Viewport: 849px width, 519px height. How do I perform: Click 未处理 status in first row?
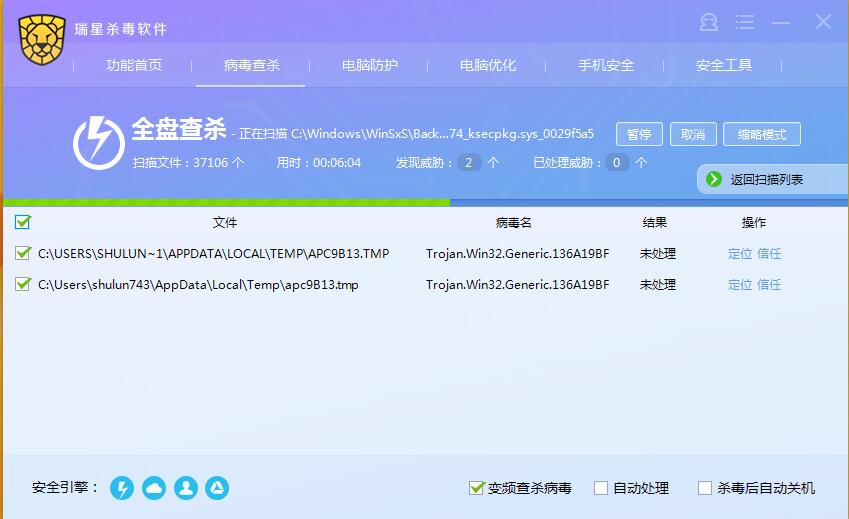tap(658, 253)
